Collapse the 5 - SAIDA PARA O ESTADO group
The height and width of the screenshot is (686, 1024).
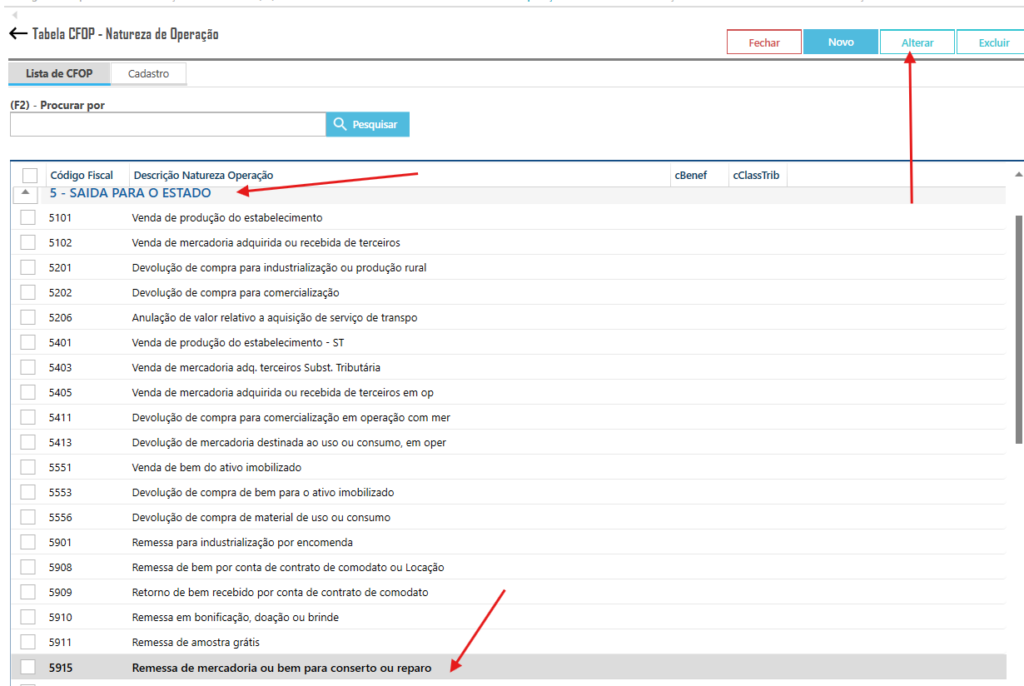pyautogui.click(x=25, y=192)
